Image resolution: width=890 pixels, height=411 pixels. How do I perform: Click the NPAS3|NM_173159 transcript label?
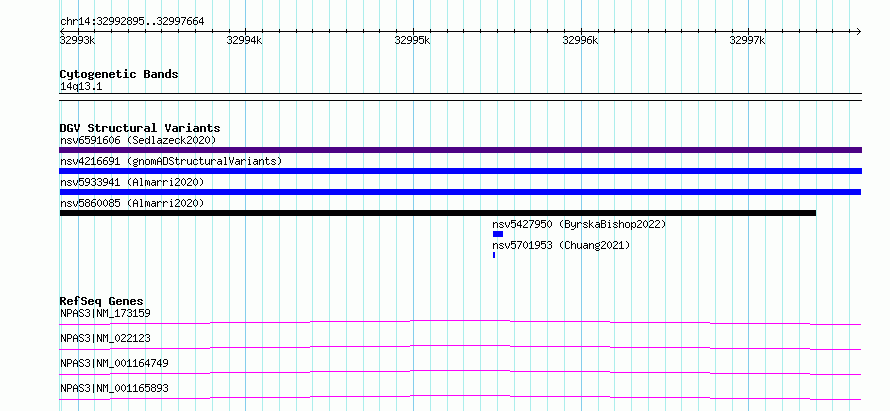coord(105,313)
